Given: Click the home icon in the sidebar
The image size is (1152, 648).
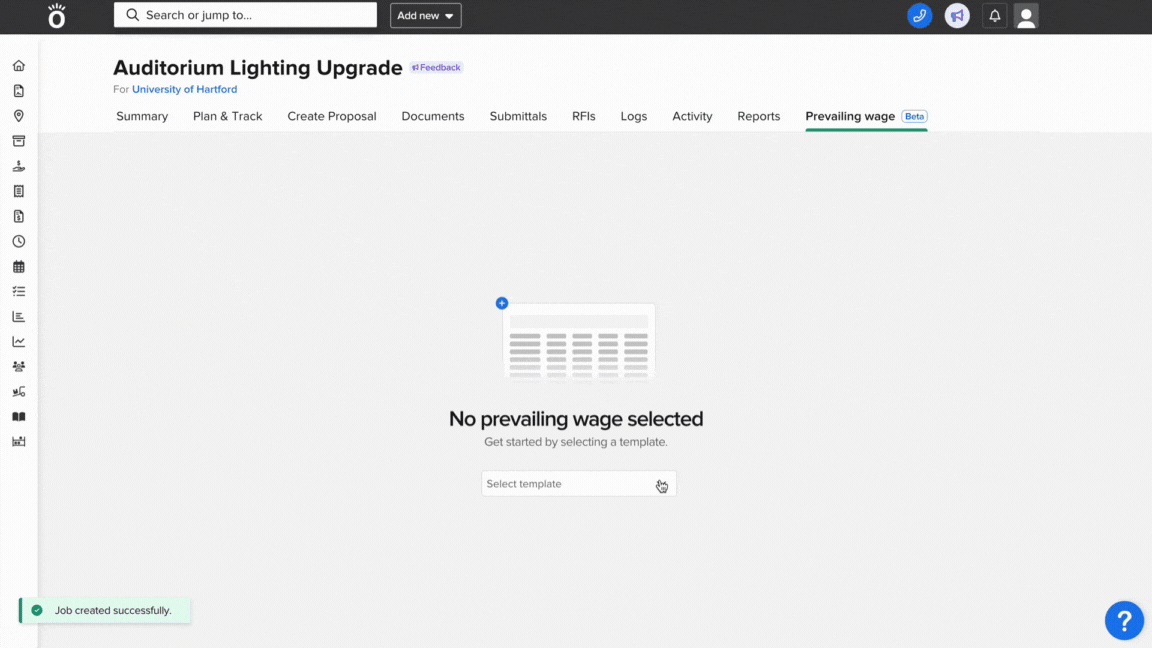Looking at the screenshot, I should [18, 66].
